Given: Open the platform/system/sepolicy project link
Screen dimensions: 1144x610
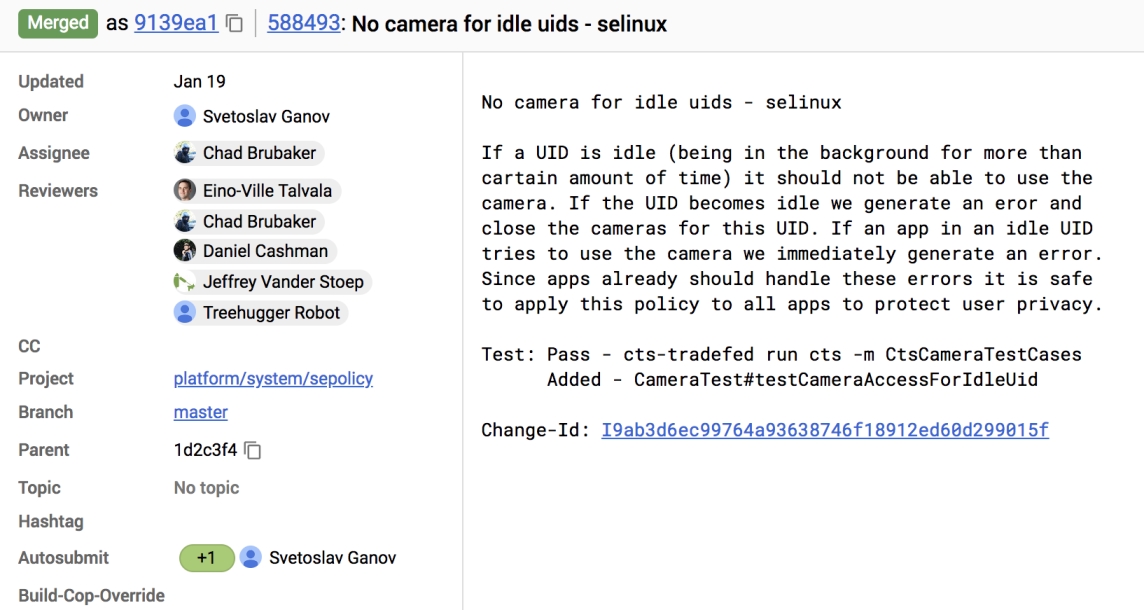Looking at the screenshot, I should tap(273, 379).
